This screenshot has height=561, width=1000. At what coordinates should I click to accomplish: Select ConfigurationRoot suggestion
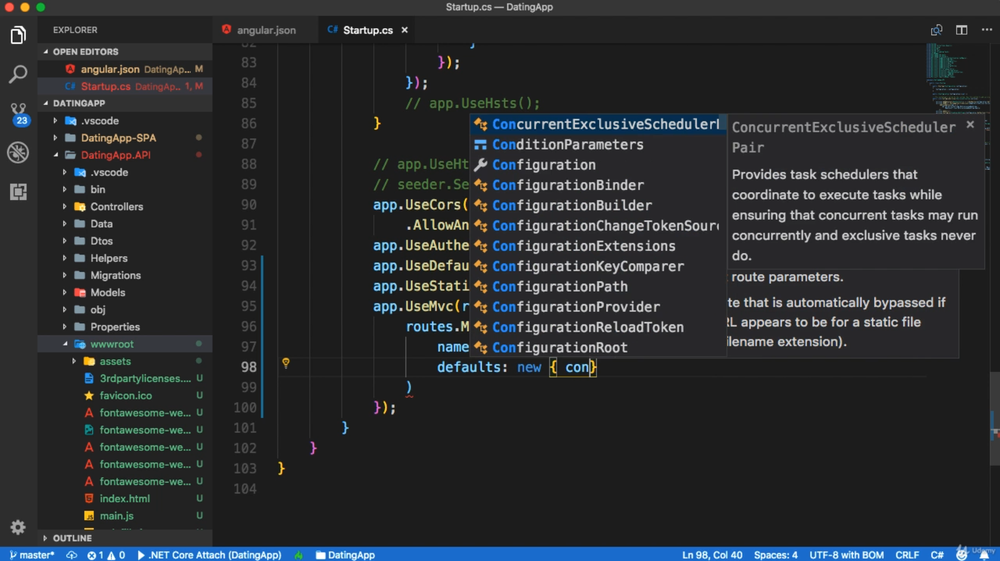(x=598, y=347)
